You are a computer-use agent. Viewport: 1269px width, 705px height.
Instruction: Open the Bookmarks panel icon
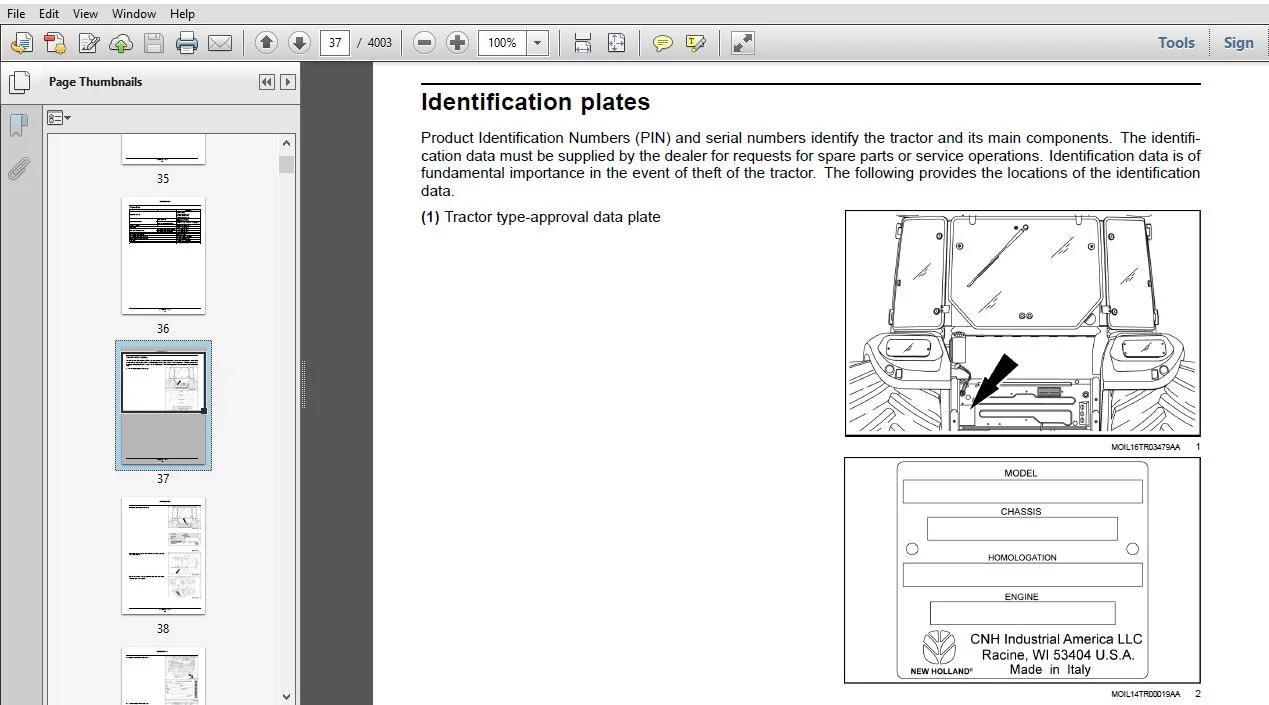tap(18, 126)
